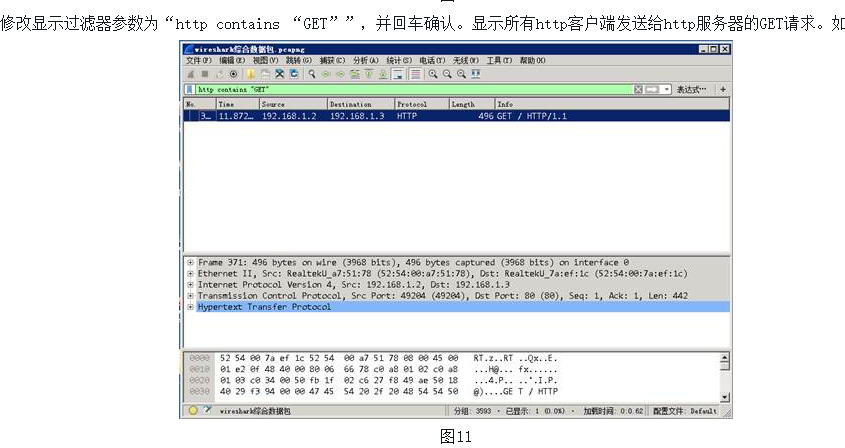Click the close capture file icon
845x448 pixels.
click(280, 74)
